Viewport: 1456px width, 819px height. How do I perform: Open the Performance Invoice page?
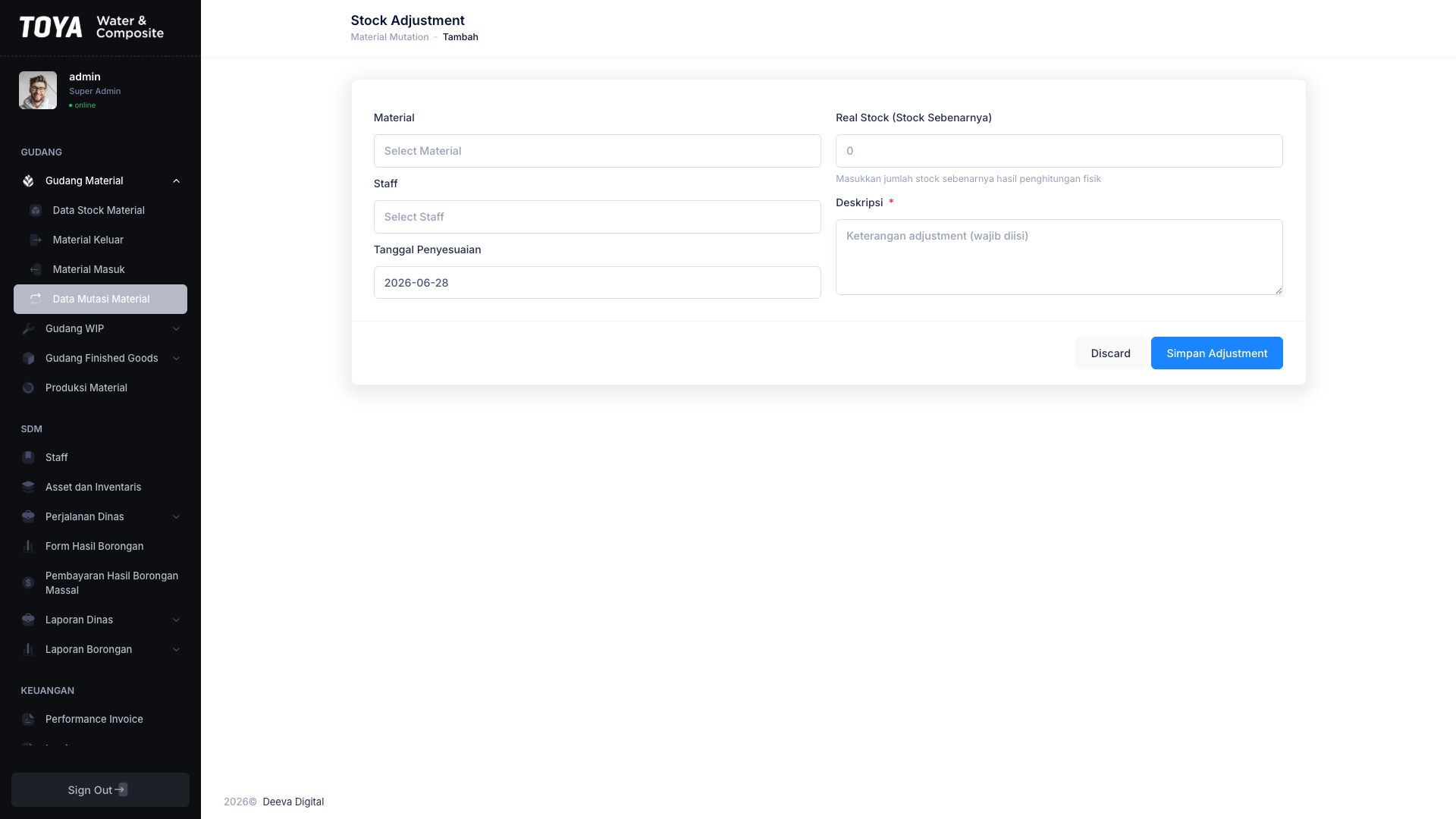100,720
